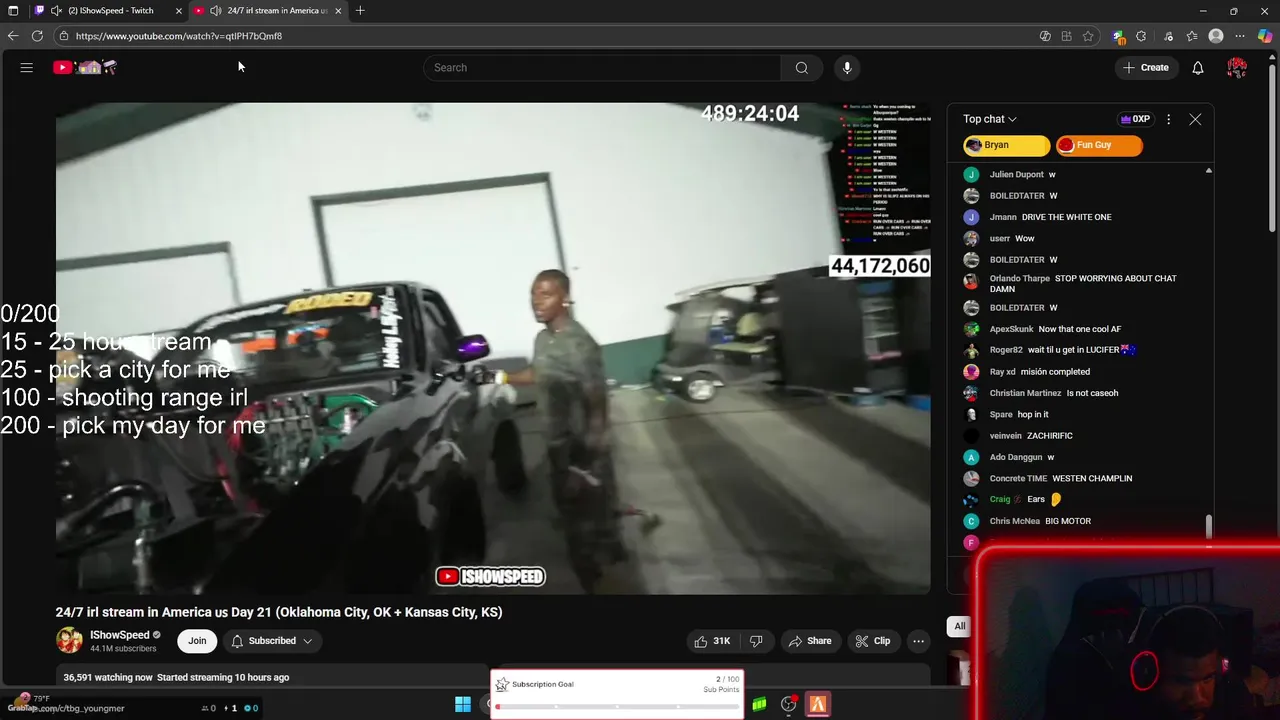Open the Bryan pinned chat chip
The height and width of the screenshot is (720, 1280).
(x=1006, y=145)
